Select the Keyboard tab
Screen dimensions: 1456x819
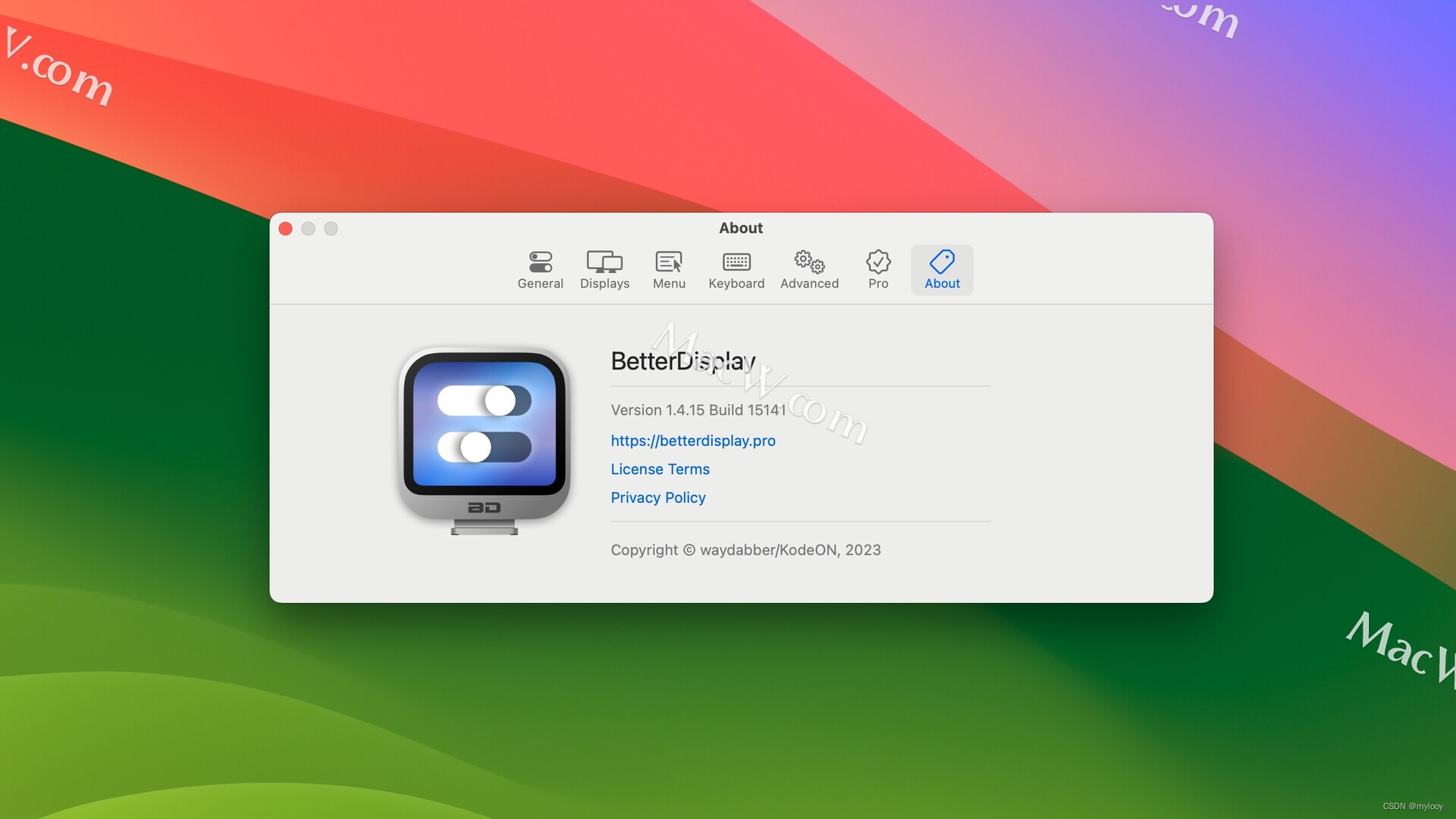(736, 270)
